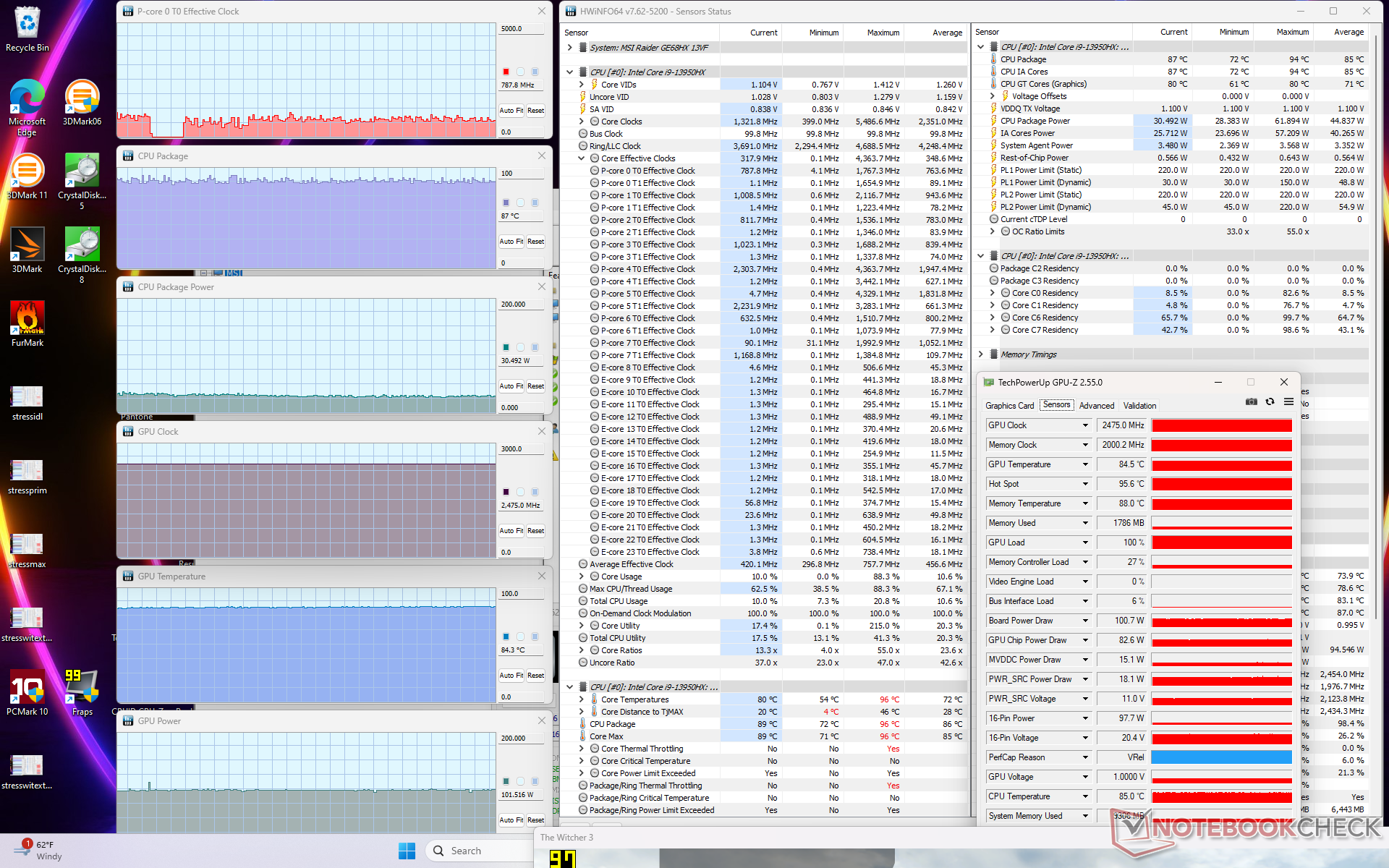Image resolution: width=1389 pixels, height=868 pixels.
Task: Switch to Graphics Card tab in GPU-Z
Action: 1009,406
